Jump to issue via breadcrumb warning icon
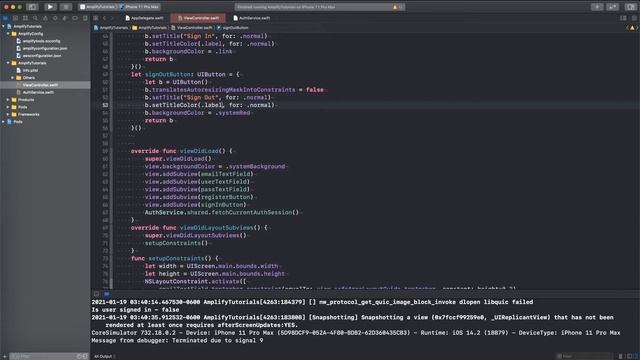The width and height of the screenshot is (640, 360). point(632,28)
